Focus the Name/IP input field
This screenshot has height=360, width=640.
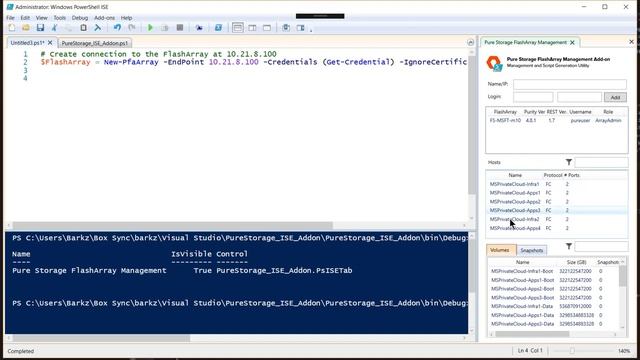click(x=570, y=84)
